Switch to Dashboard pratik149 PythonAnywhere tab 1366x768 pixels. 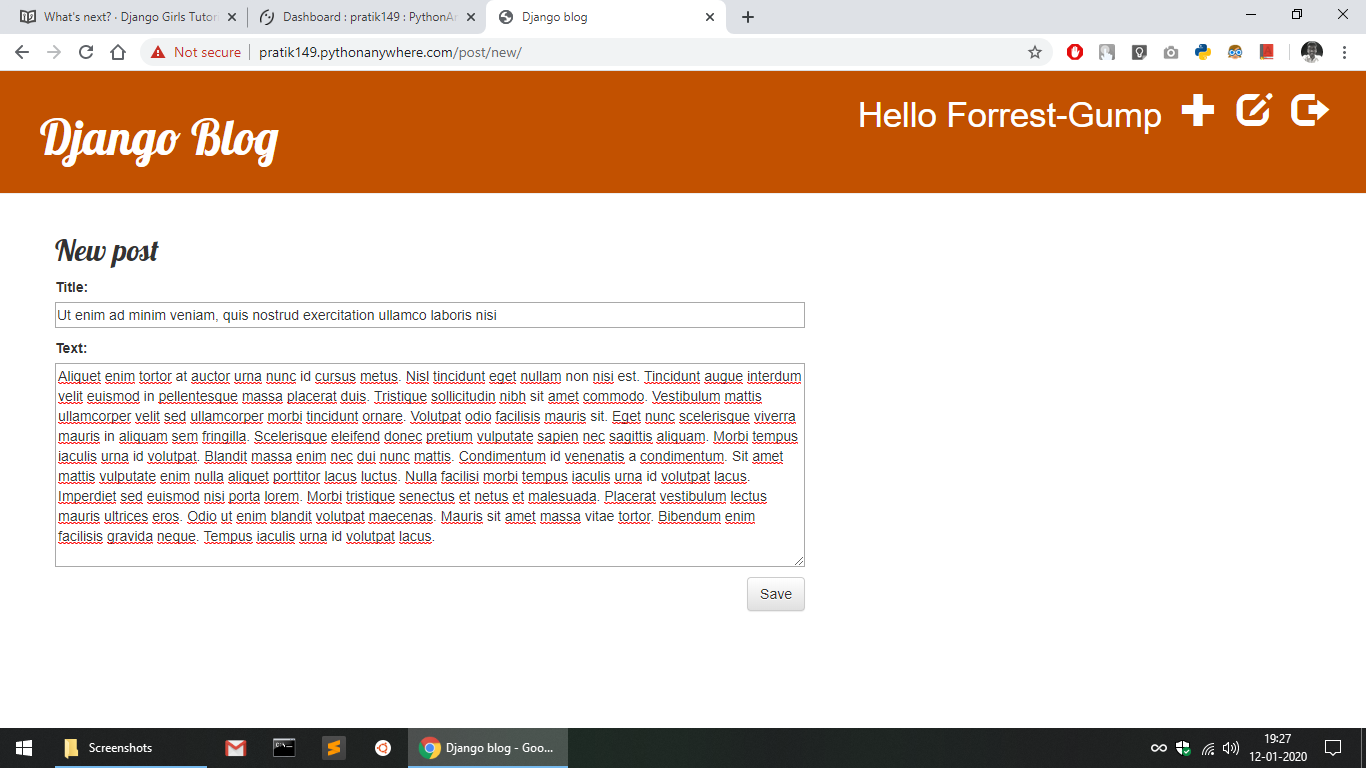(368, 17)
